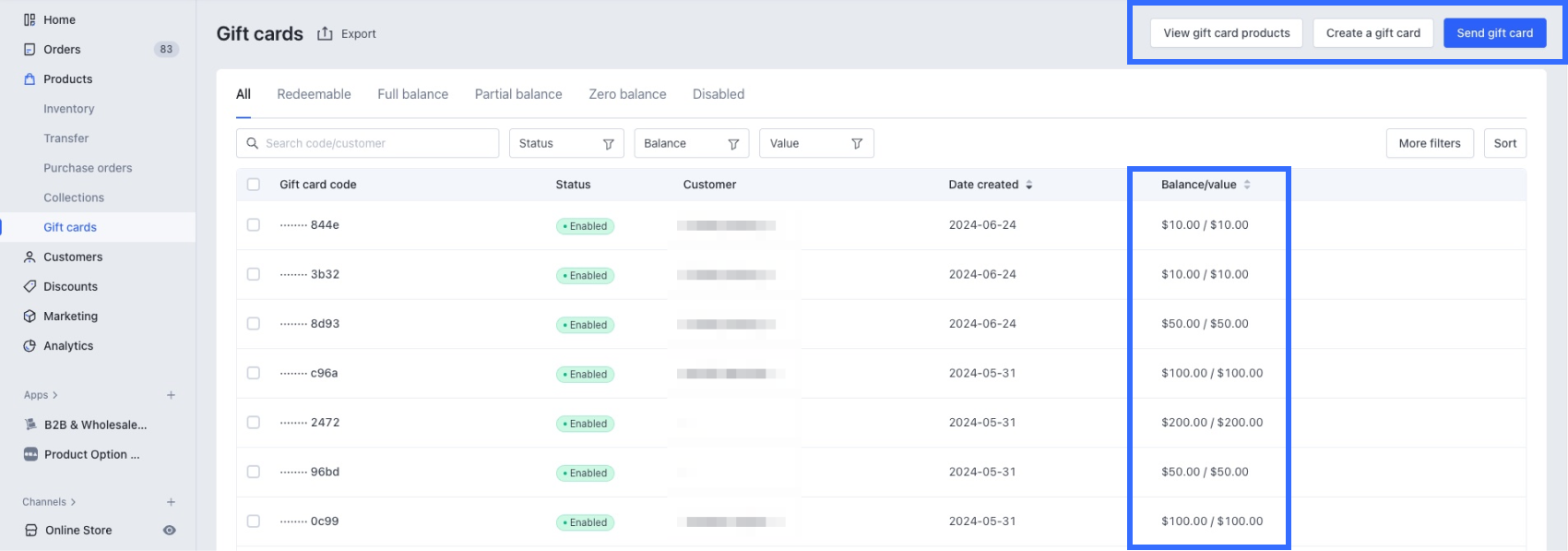Click the Send gift card button

coord(1494,33)
